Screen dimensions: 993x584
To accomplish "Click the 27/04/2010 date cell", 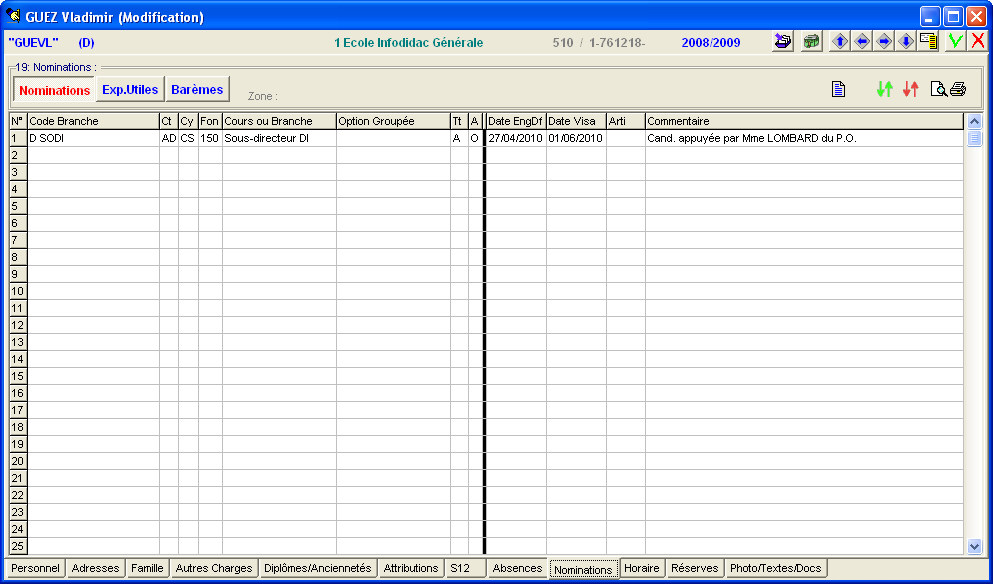I will point(516,138).
